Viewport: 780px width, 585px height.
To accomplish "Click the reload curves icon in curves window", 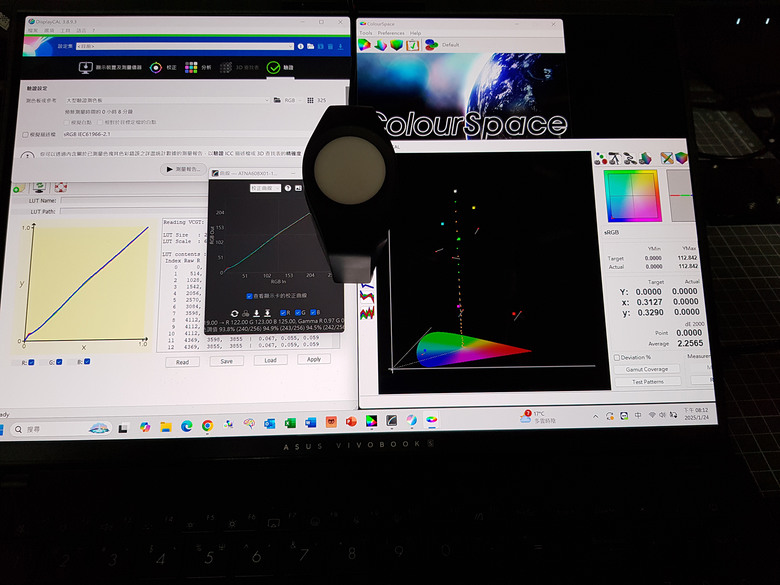I will coord(234,313).
